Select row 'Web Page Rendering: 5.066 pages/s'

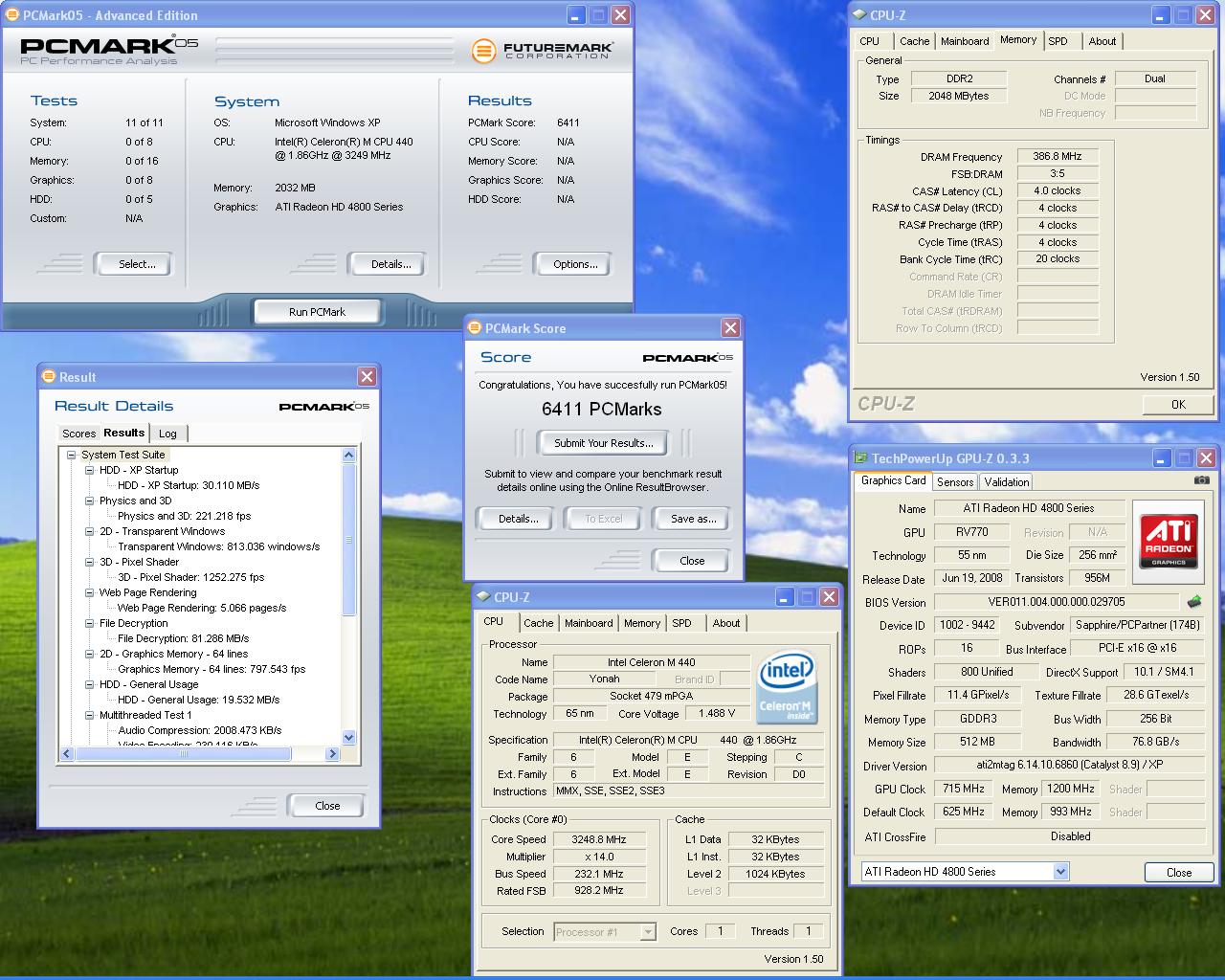pos(201,608)
